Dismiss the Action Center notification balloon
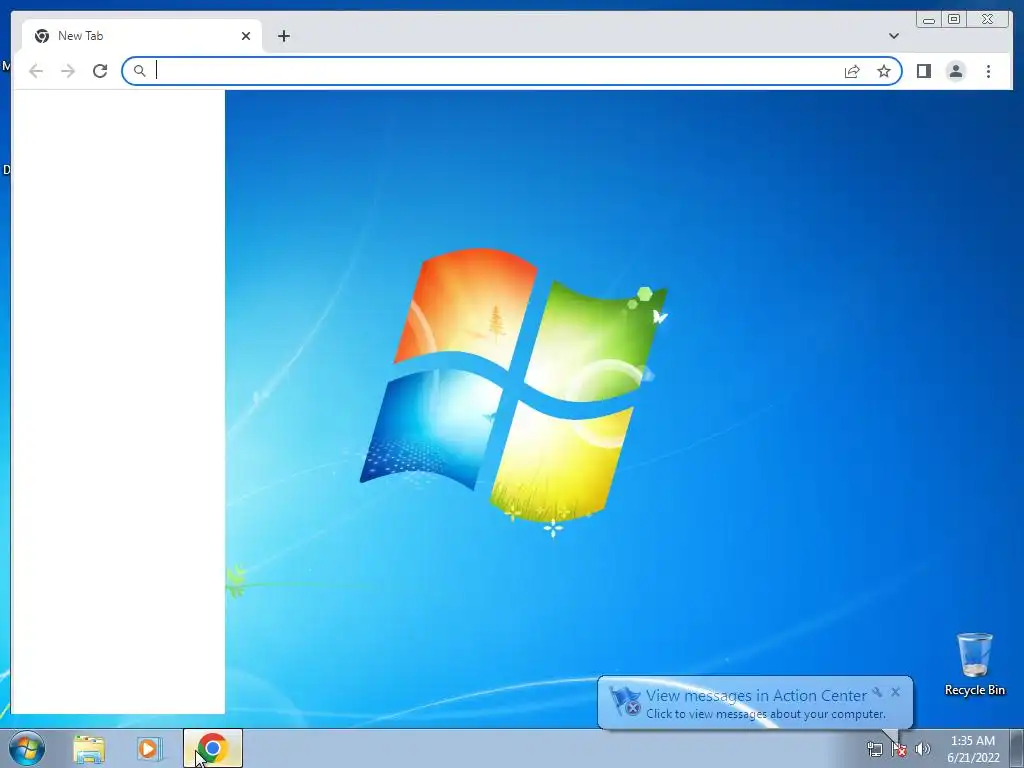 coord(895,692)
